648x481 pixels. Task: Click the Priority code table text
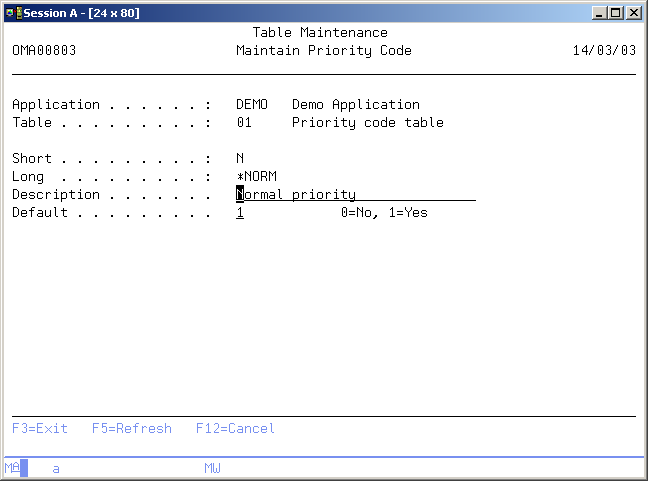tap(367, 123)
